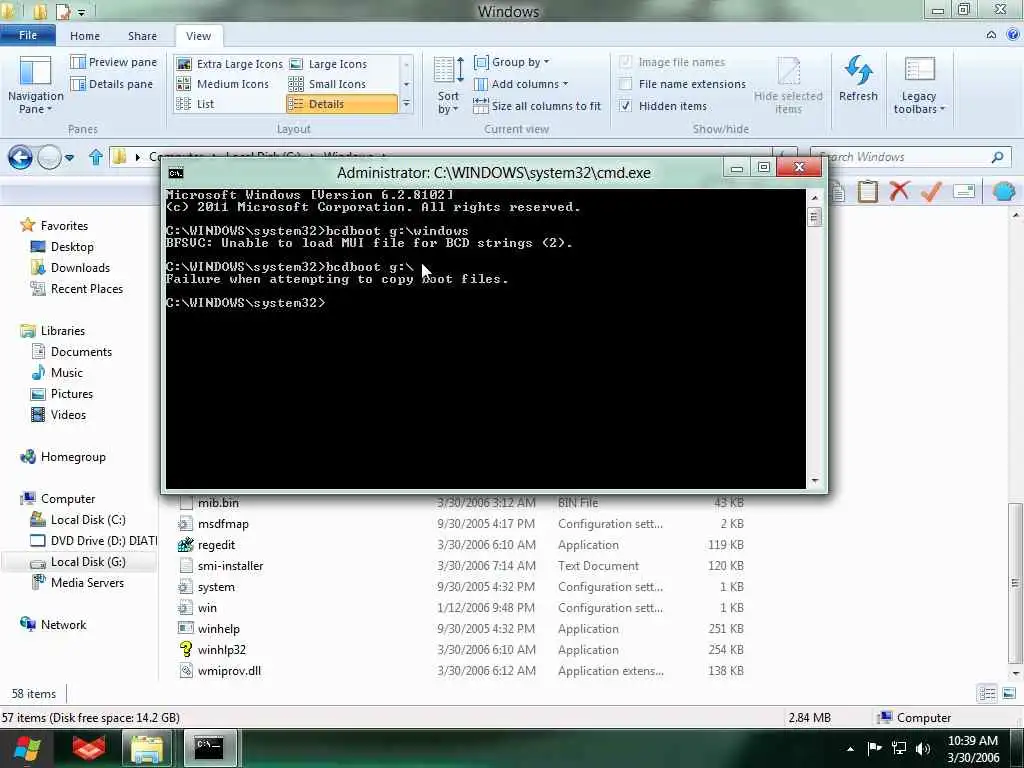Click the orange checkmark toolbar icon

click(x=931, y=191)
